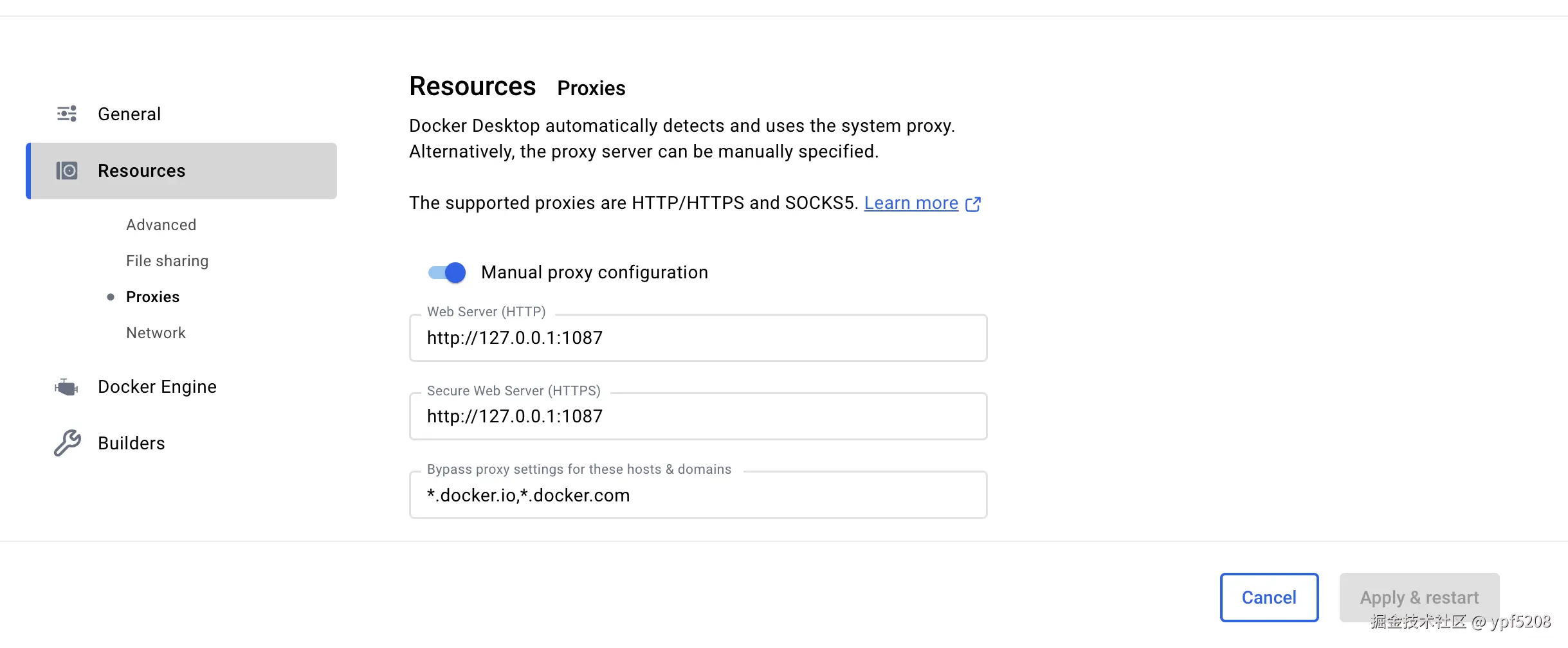Click the Apply & restart button
The height and width of the screenshot is (648, 1568).
pos(1419,597)
